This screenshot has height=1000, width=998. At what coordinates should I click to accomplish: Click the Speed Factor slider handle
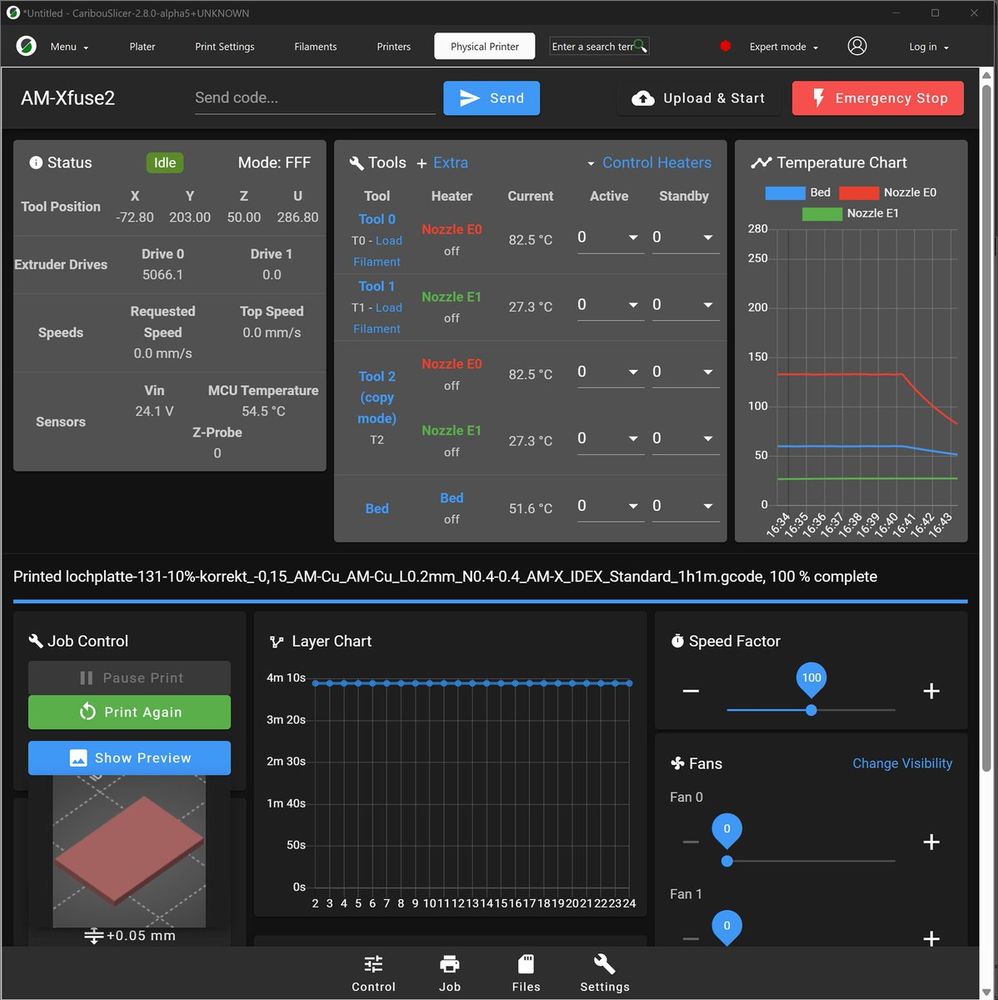(x=811, y=710)
